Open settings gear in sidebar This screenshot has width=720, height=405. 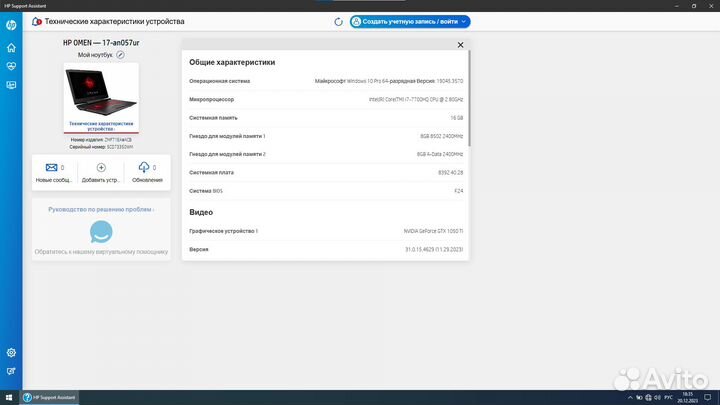(x=11, y=352)
